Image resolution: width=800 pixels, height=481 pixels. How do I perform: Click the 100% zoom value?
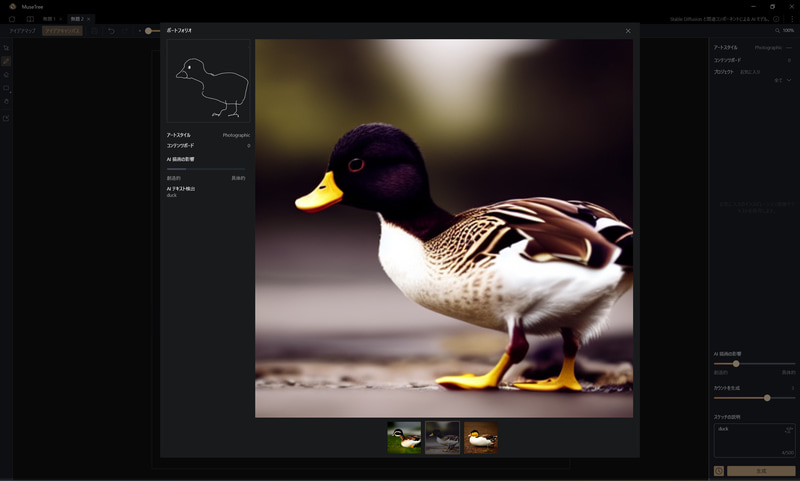click(x=788, y=31)
